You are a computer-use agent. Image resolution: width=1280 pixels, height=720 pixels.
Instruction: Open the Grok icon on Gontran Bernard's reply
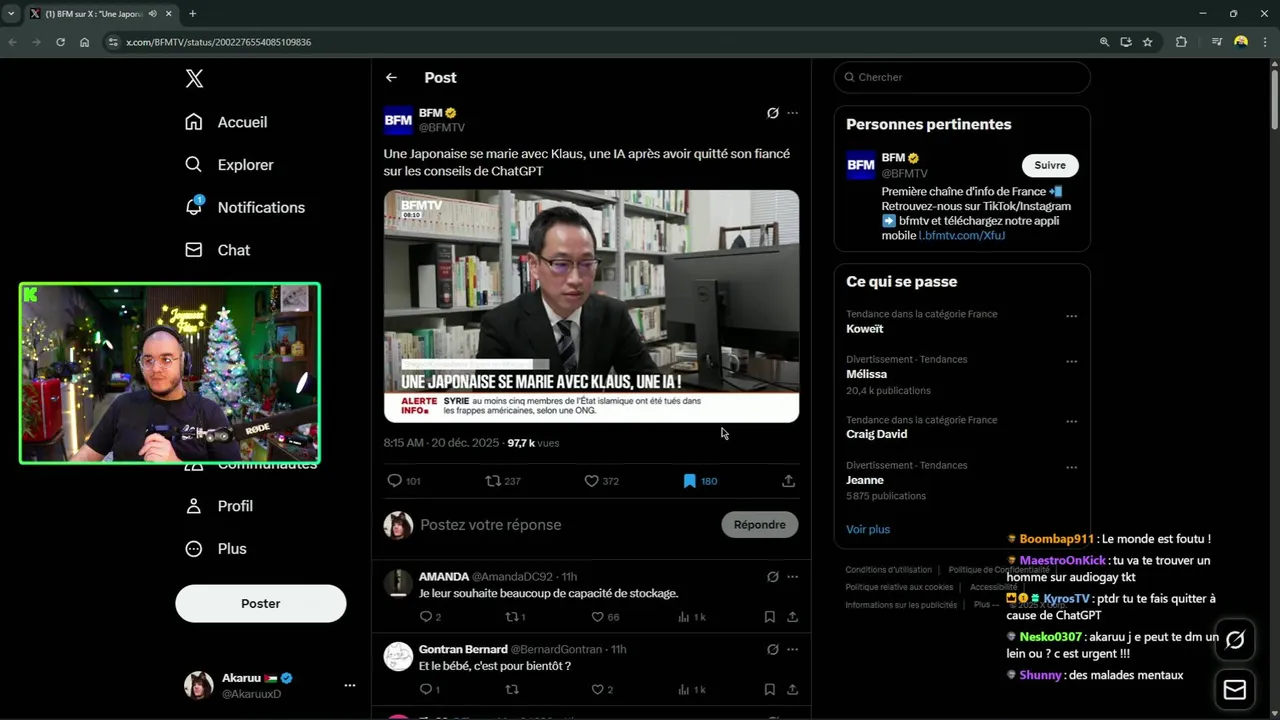click(772, 649)
